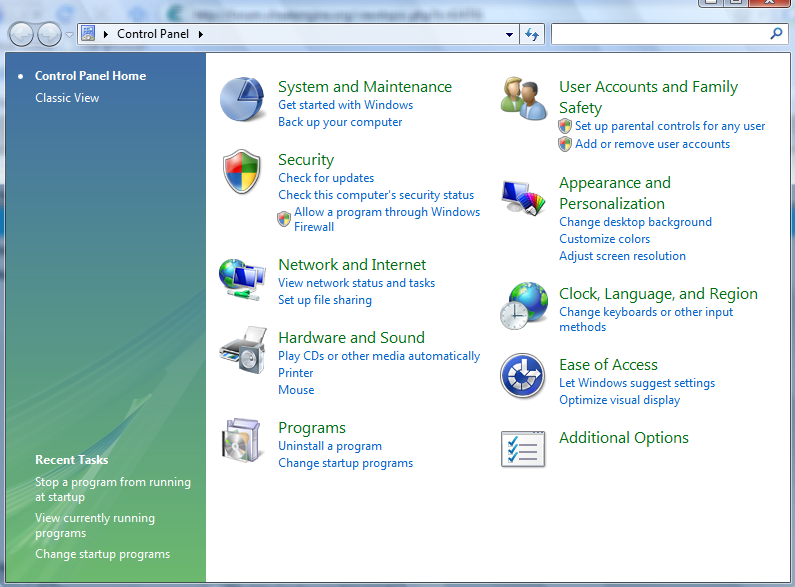Viewport: 795px width, 587px height.
Task: Open the Ease of Access icon
Action: 523,376
